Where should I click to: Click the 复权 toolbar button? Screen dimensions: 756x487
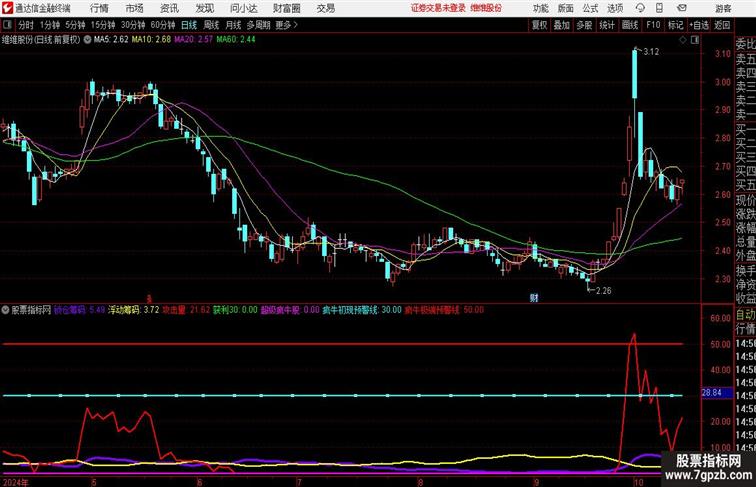[540, 25]
